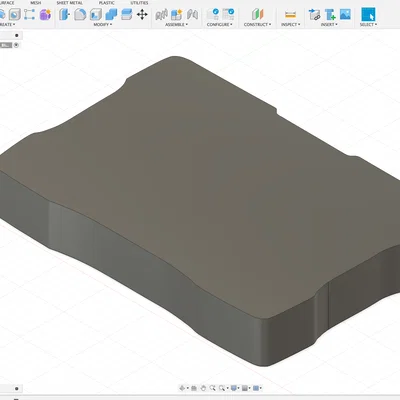Select the Construct plane tool
400x400 pixels.
coord(257,14)
